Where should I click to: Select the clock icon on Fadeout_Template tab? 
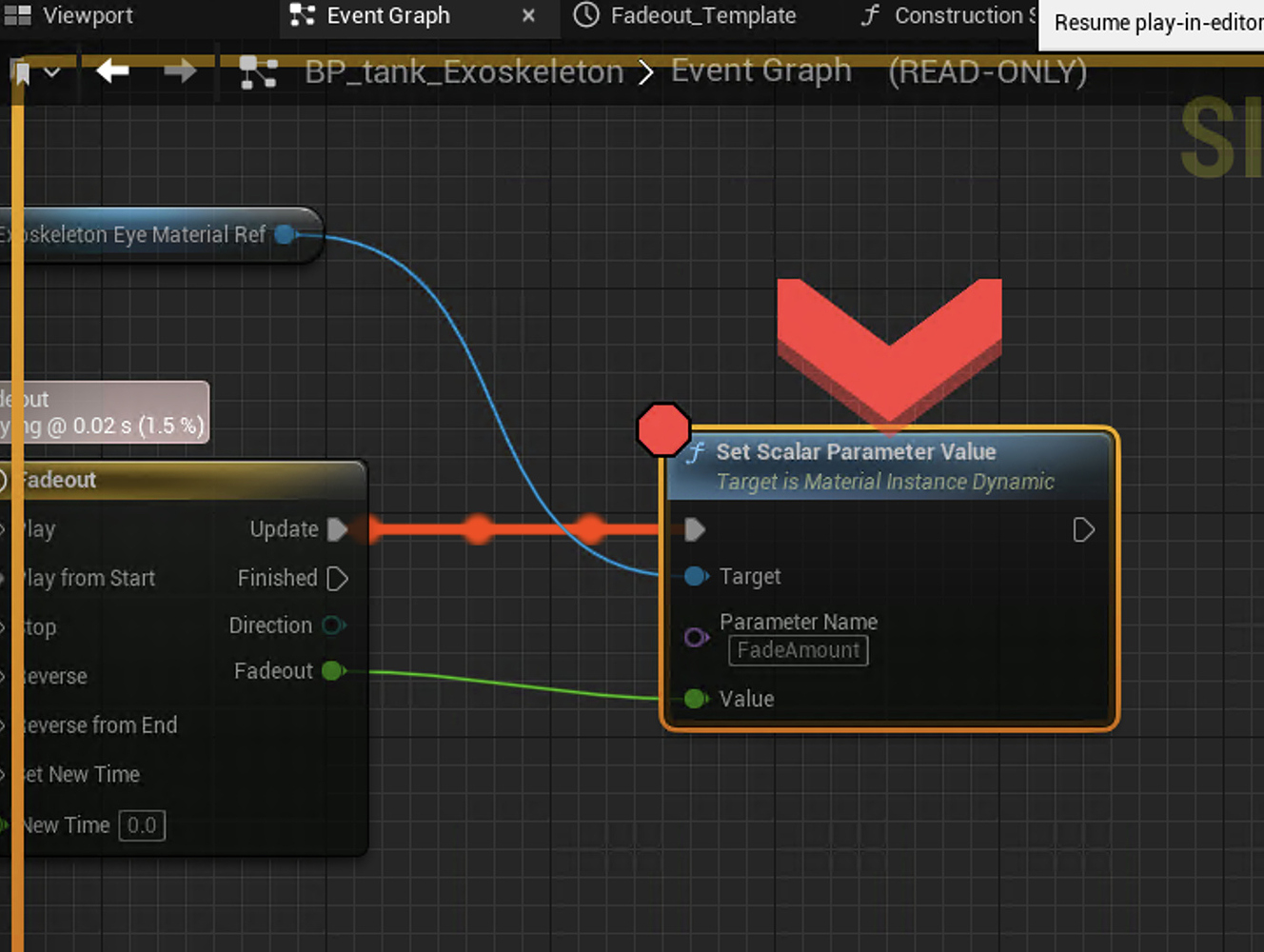point(586,15)
